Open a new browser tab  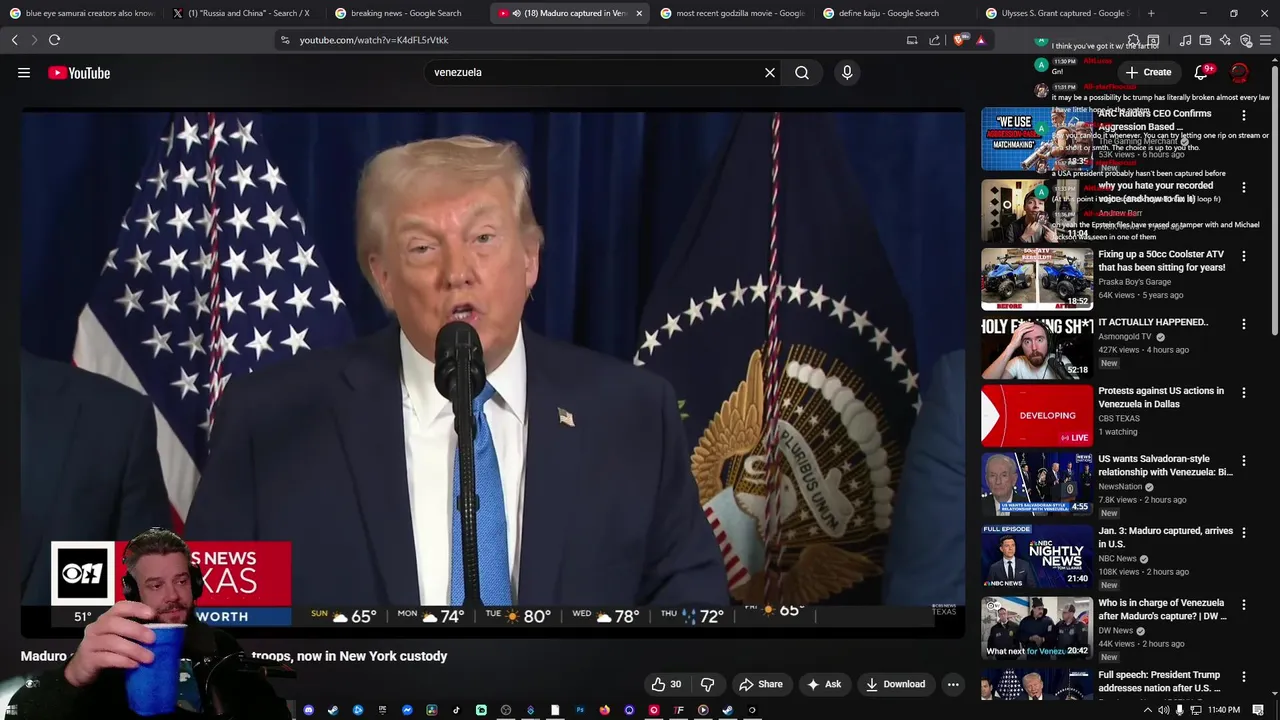(x=1151, y=13)
